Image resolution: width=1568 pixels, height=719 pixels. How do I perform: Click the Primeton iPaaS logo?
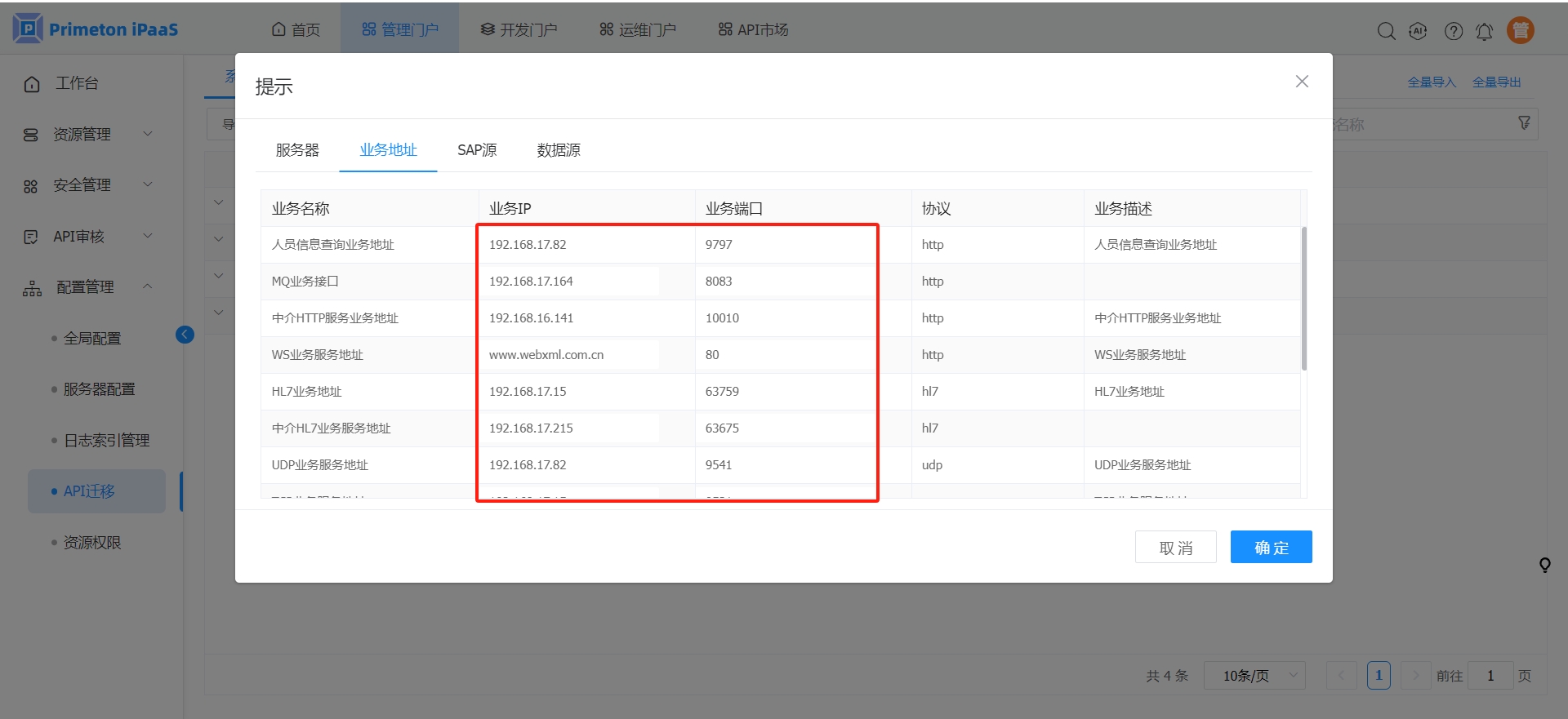[96, 29]
